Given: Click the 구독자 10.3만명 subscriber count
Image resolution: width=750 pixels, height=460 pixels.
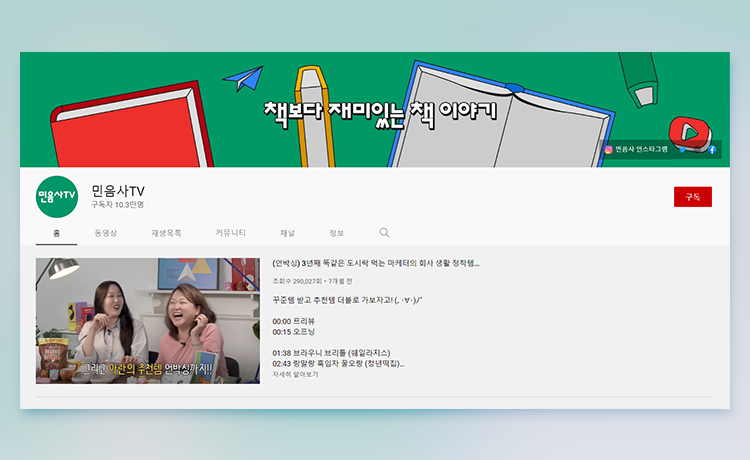Looking at the screenshot, I should (x=117, y=205).
